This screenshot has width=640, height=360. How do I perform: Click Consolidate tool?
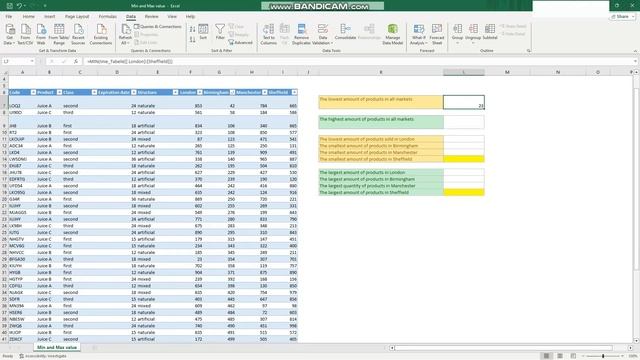click(345, 32)
